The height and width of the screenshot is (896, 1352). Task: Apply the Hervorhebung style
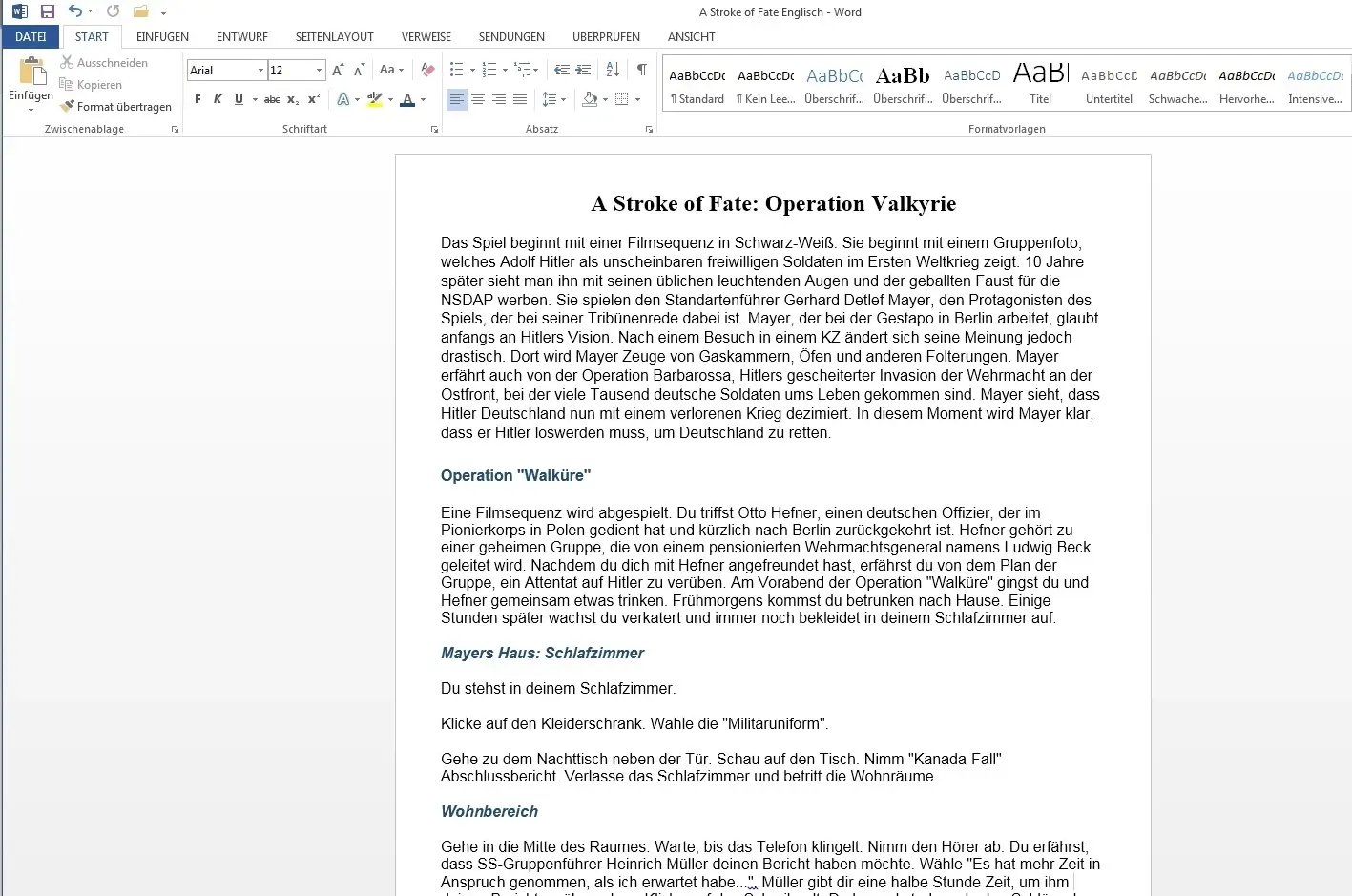pyautogui.click(x=1247, y=86)
